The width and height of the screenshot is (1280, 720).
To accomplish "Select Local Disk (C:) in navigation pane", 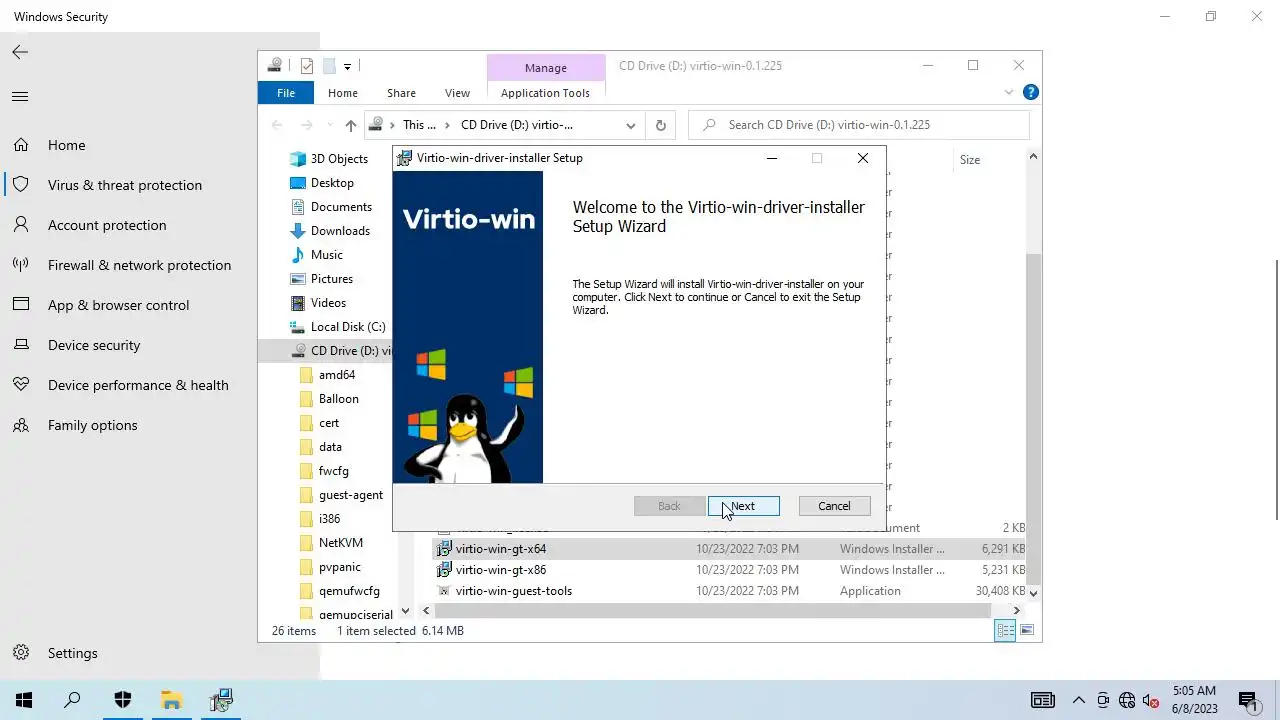I will (x=348, y=327).
